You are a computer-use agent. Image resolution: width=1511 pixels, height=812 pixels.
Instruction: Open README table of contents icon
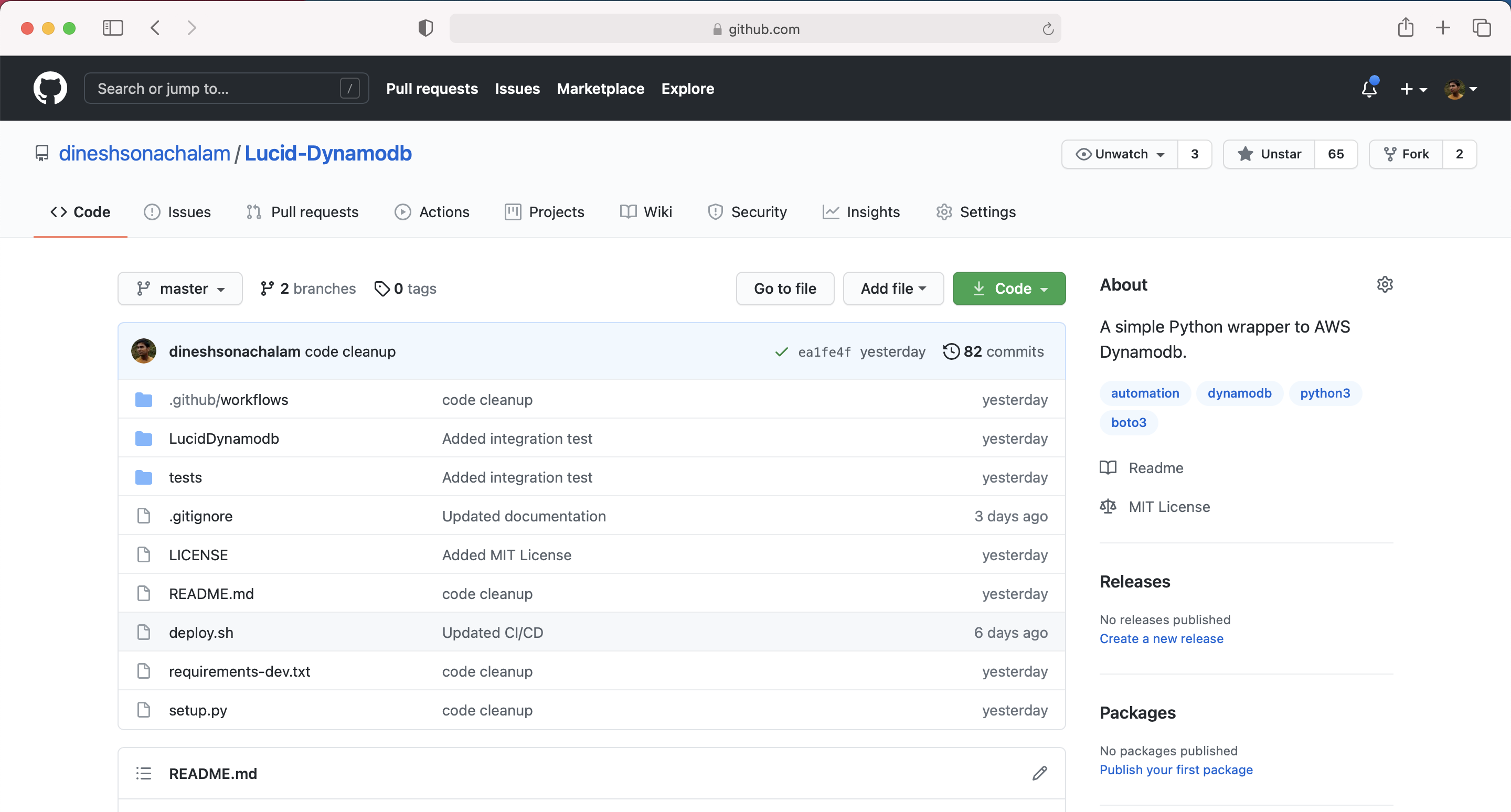[x=144, y=773]
